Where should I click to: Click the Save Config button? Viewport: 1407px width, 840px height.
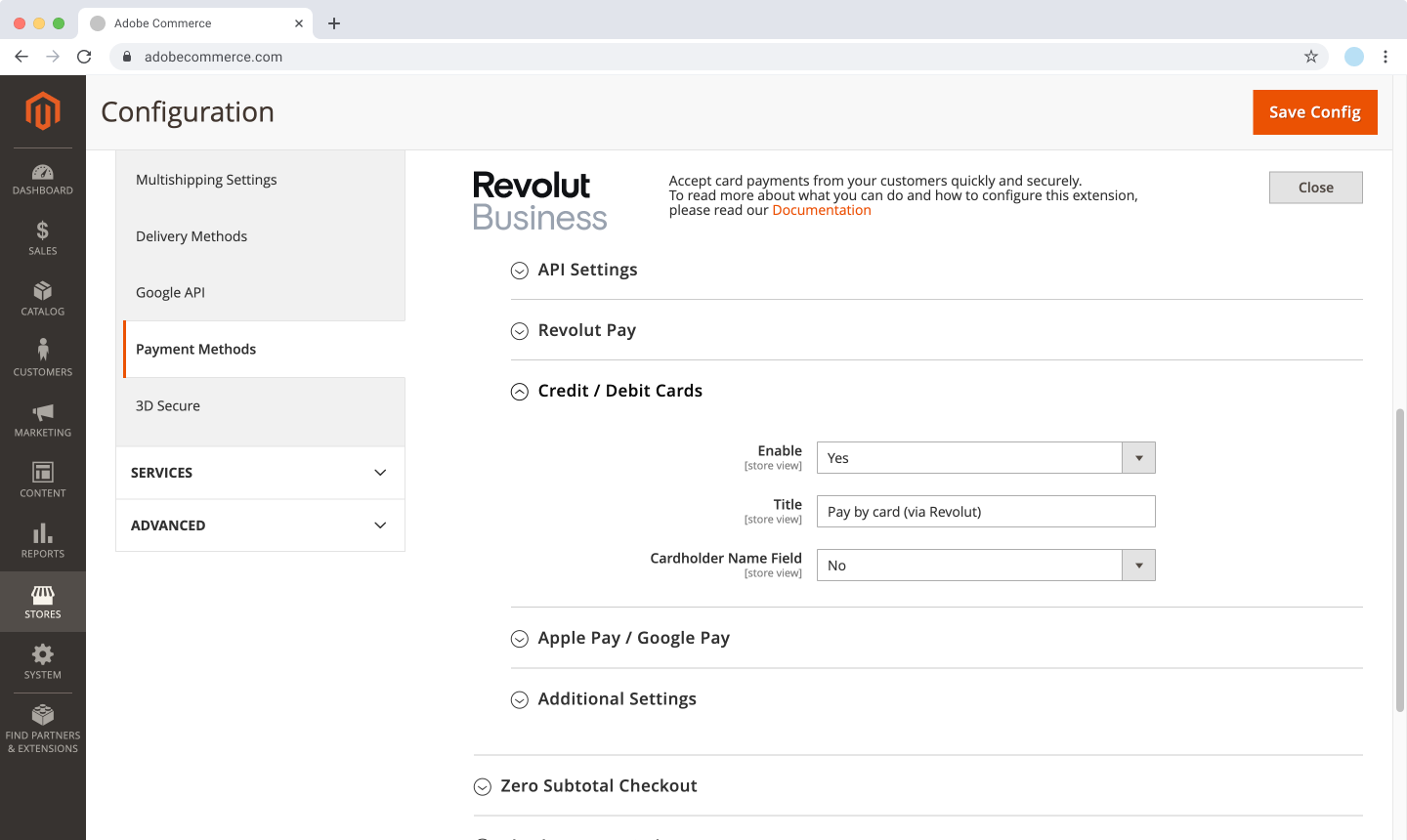click(1315, 112)
